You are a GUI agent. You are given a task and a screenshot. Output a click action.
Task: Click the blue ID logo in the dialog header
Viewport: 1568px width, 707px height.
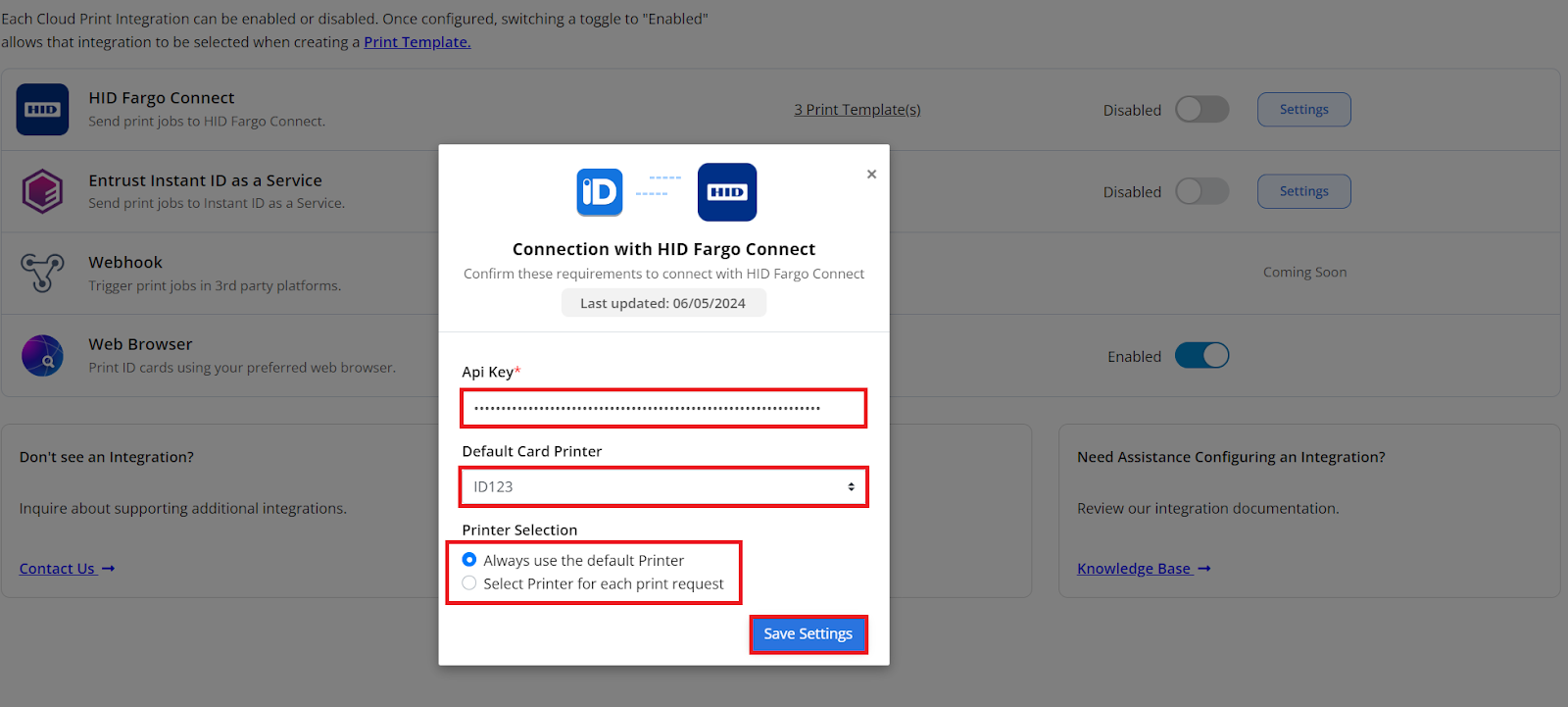point(600,192)
